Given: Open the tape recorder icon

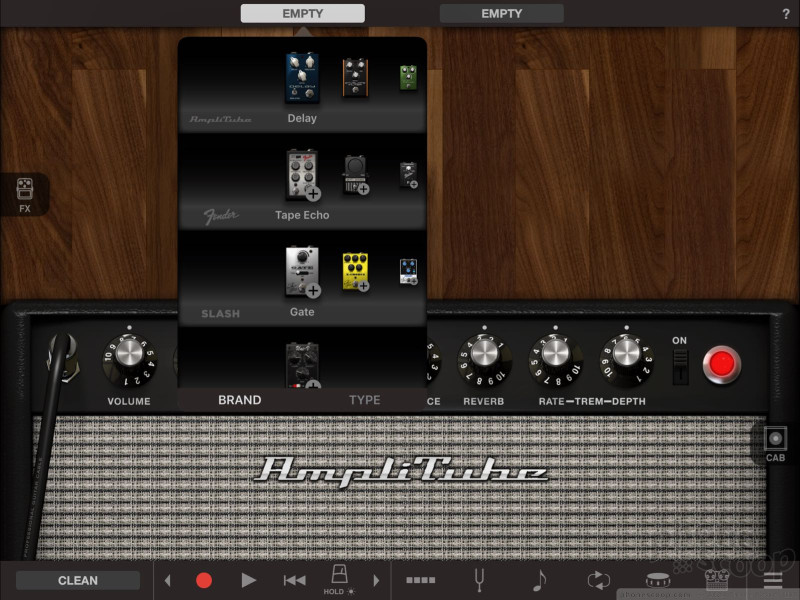Looking at the screenshot, I should 717,580.
